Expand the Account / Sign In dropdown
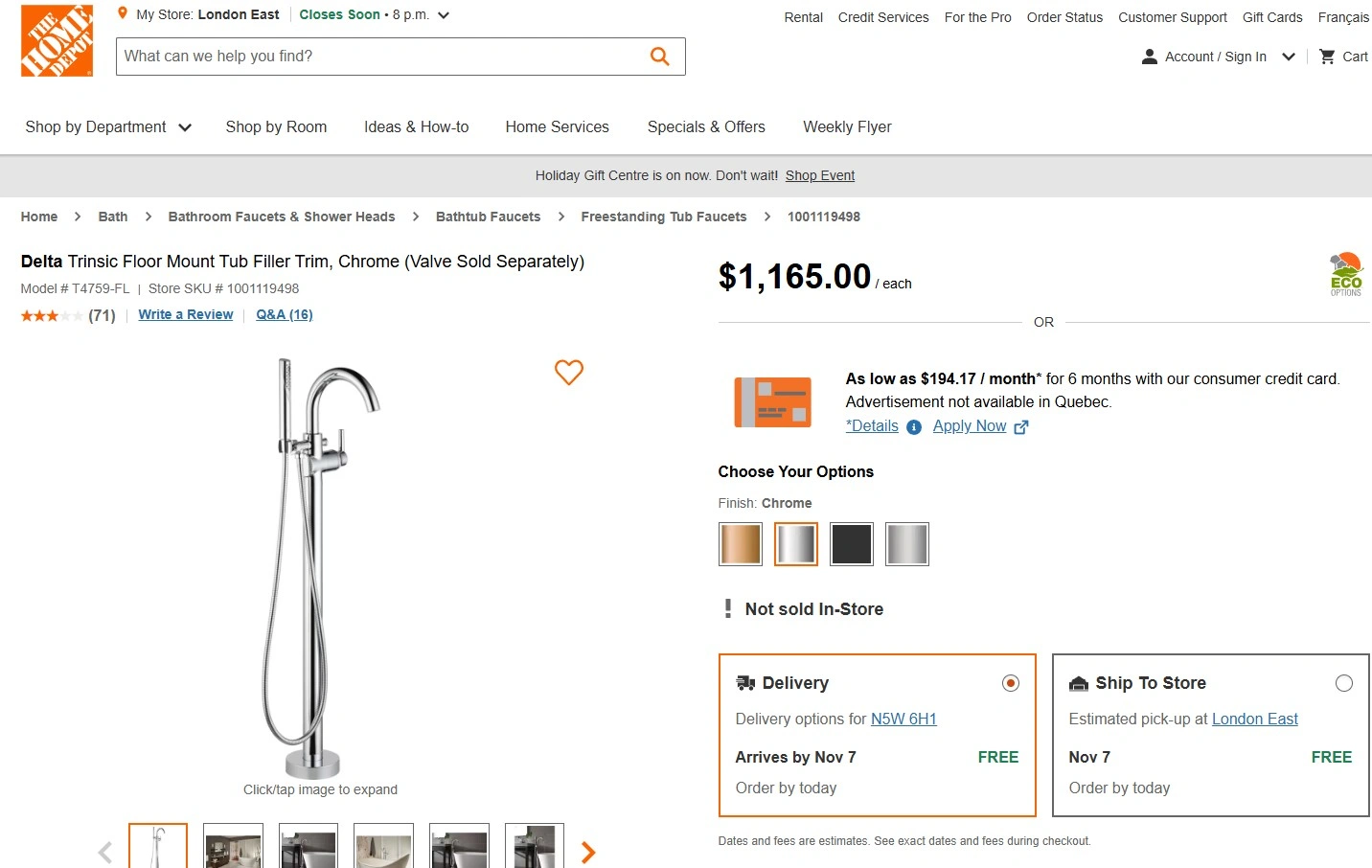This screenshot has width=1372, height=868. coord(1289,57)
